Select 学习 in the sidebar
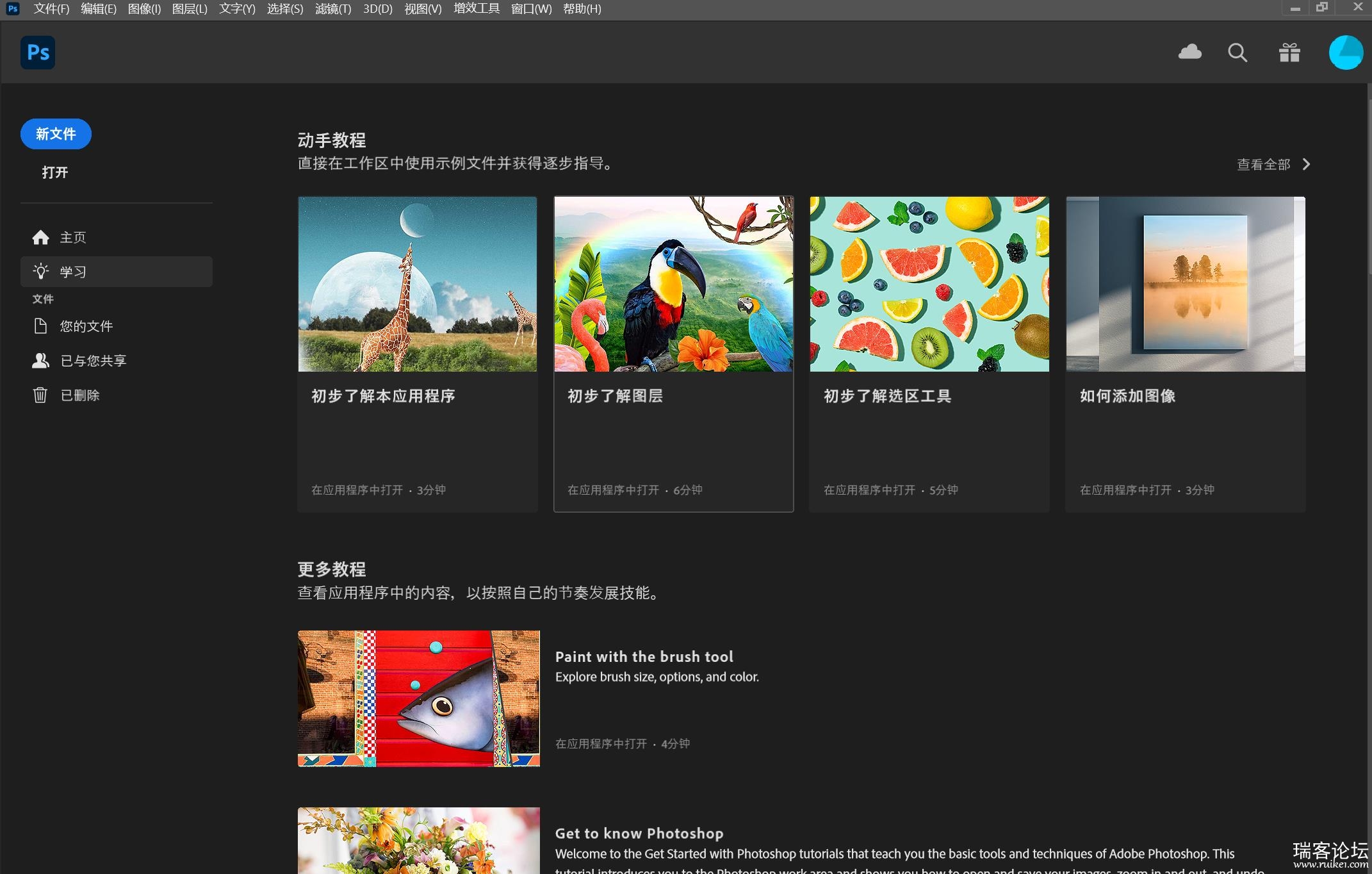Viewport: 1372px width, 874px height. 117,272
